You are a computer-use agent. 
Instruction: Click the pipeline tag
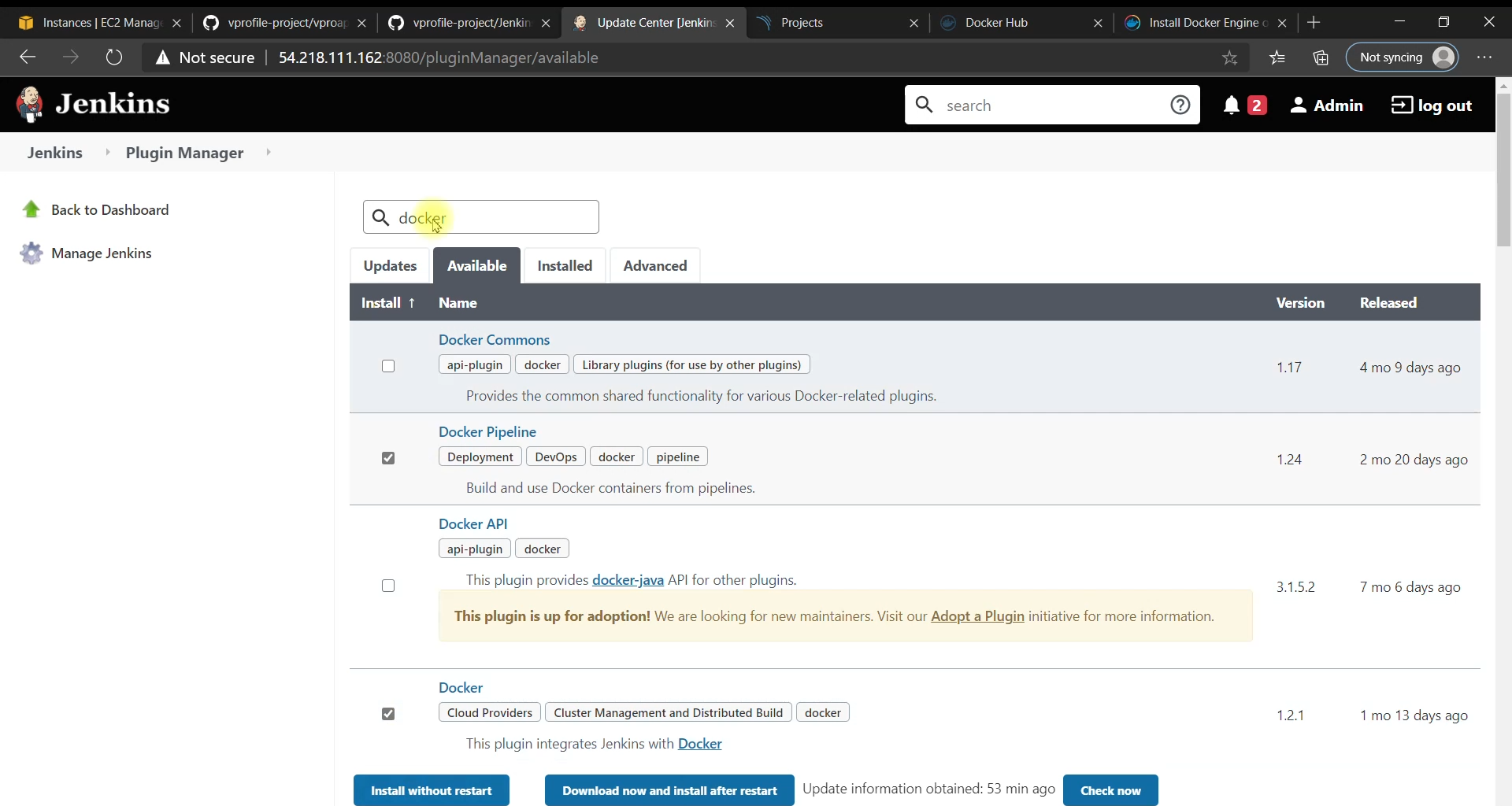pyautogui.click(x=677, y=457)
